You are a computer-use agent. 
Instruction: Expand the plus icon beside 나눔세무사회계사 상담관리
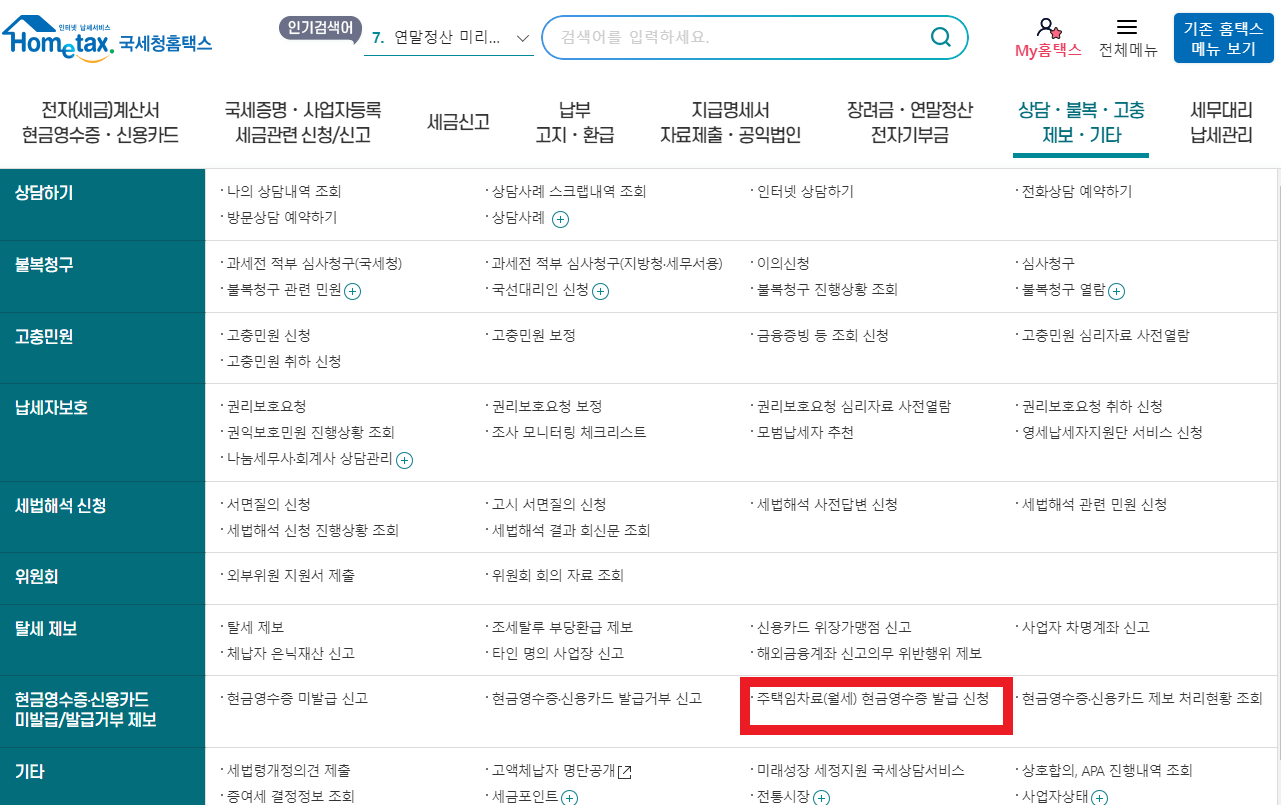[404, 461]
